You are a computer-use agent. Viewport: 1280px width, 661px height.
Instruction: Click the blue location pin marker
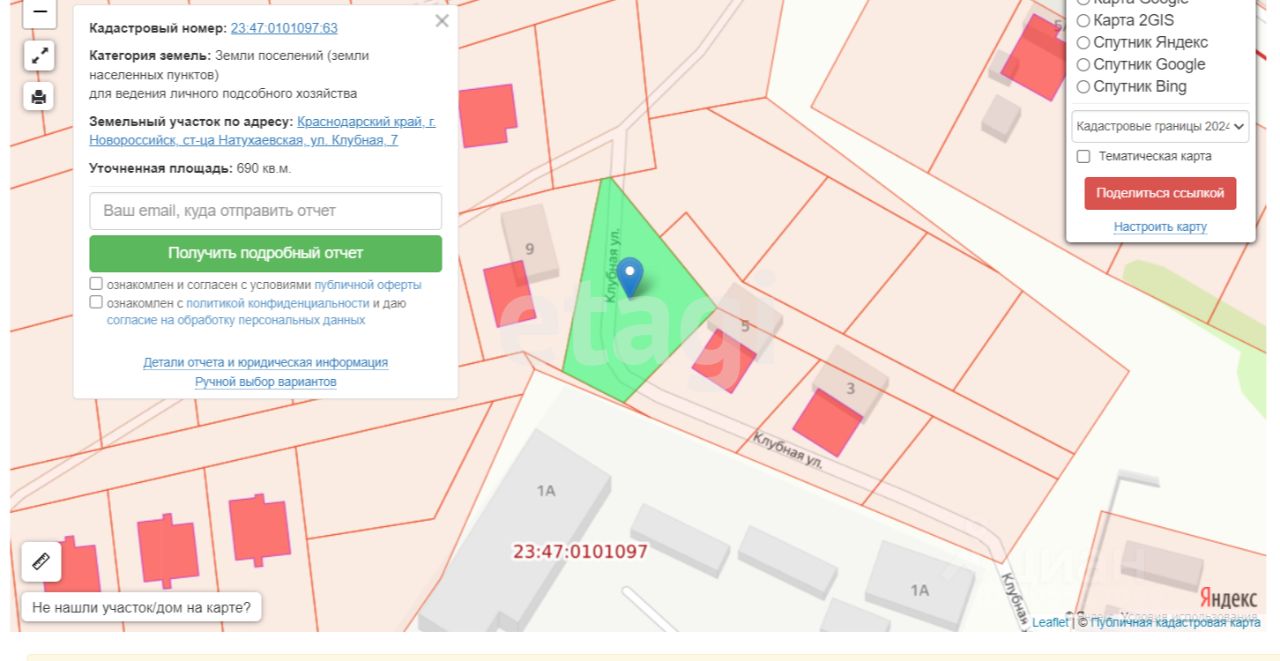coord(630,277)
